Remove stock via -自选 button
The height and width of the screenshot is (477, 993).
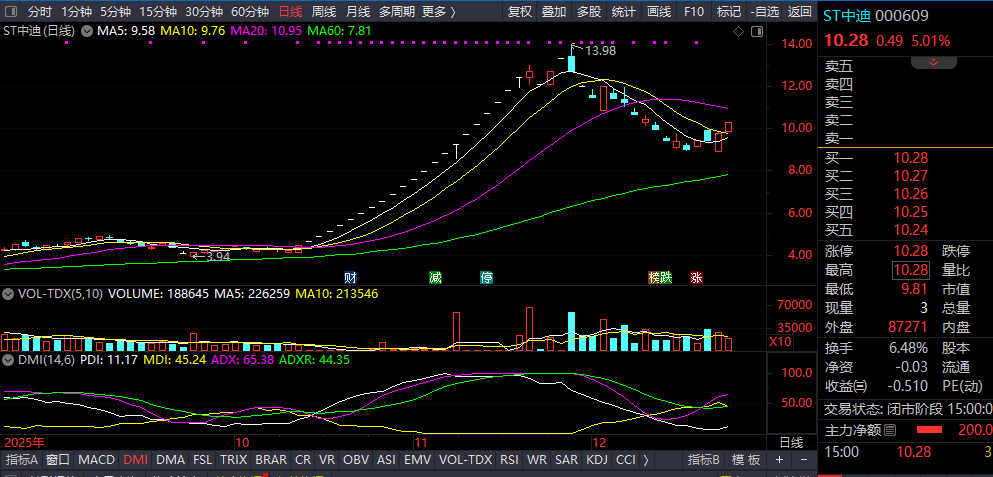764,11
